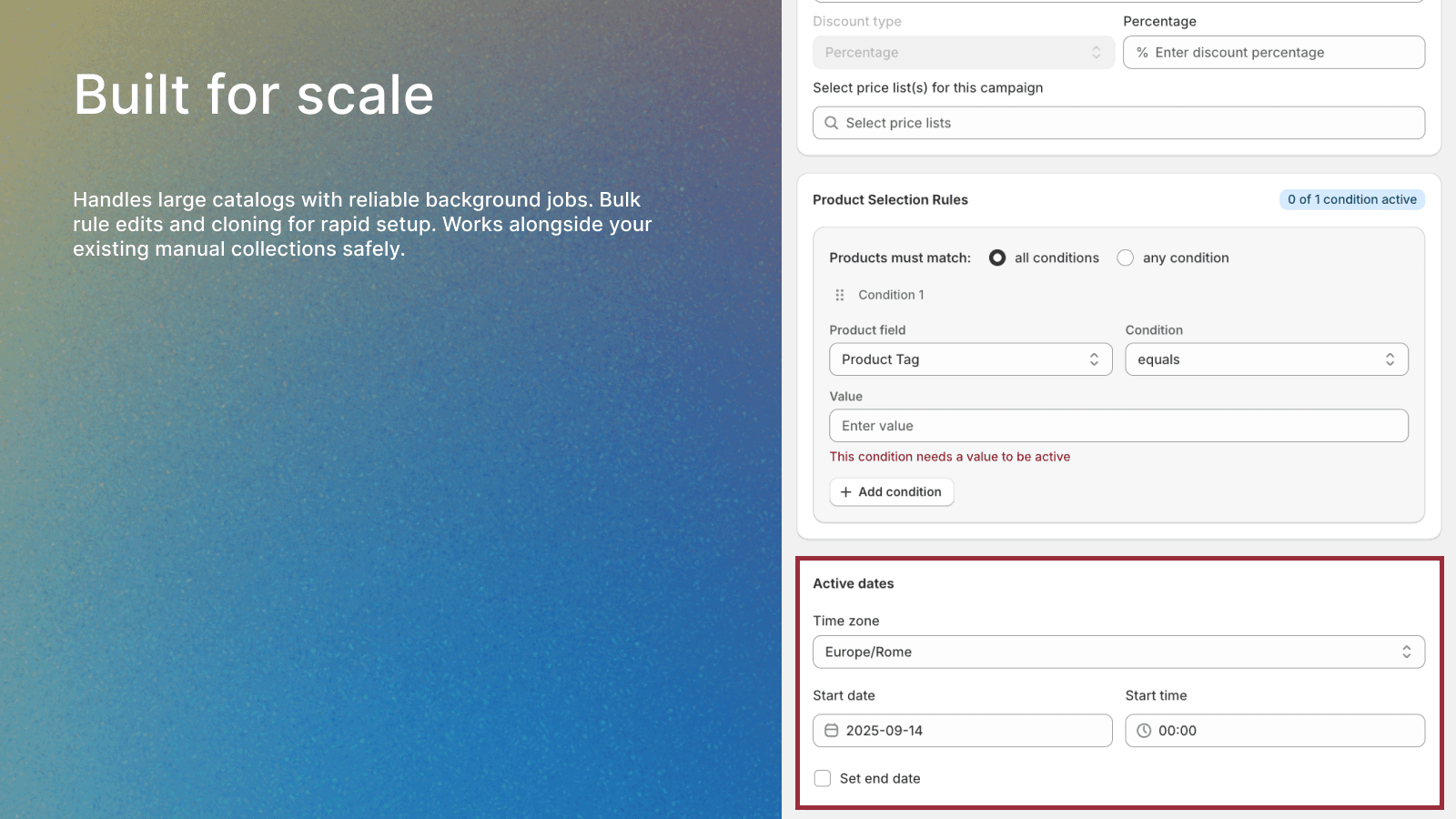Click the Active dates section header
The image size is (1456, 819).
854,583
